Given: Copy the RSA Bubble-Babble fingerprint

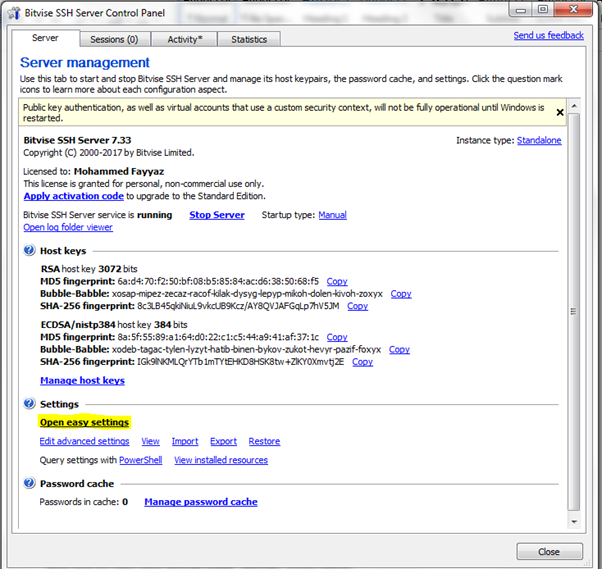Looking at the screenshot, I should click(x=401, y=294).
